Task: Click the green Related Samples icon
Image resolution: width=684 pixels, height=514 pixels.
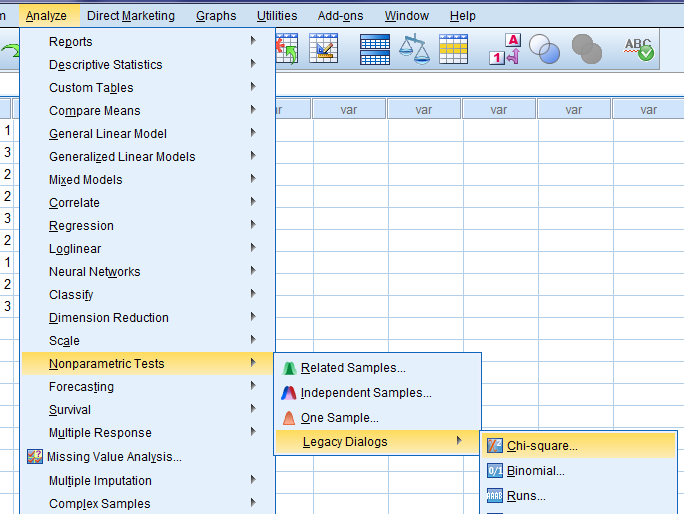Action: 289,368
